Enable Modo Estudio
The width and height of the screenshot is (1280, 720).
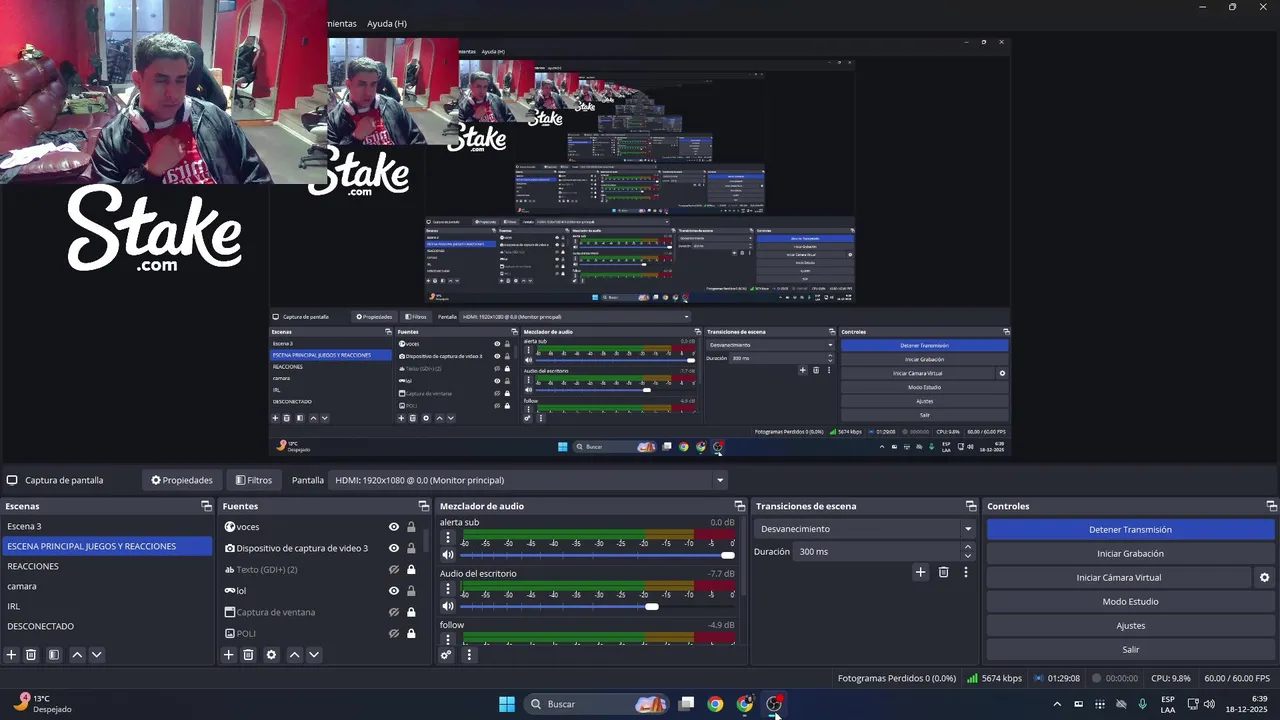[x=1130, y=602]
